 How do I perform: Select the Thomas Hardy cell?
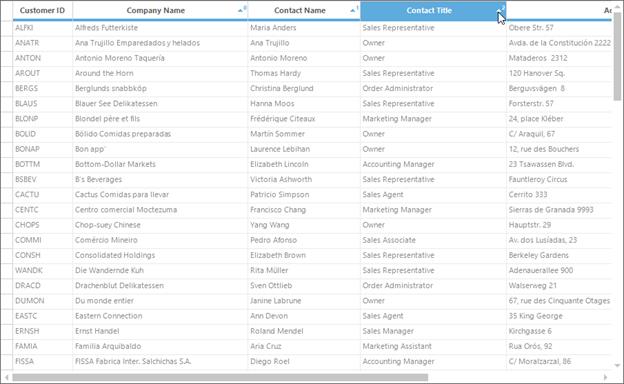click(x=304, y=73)
